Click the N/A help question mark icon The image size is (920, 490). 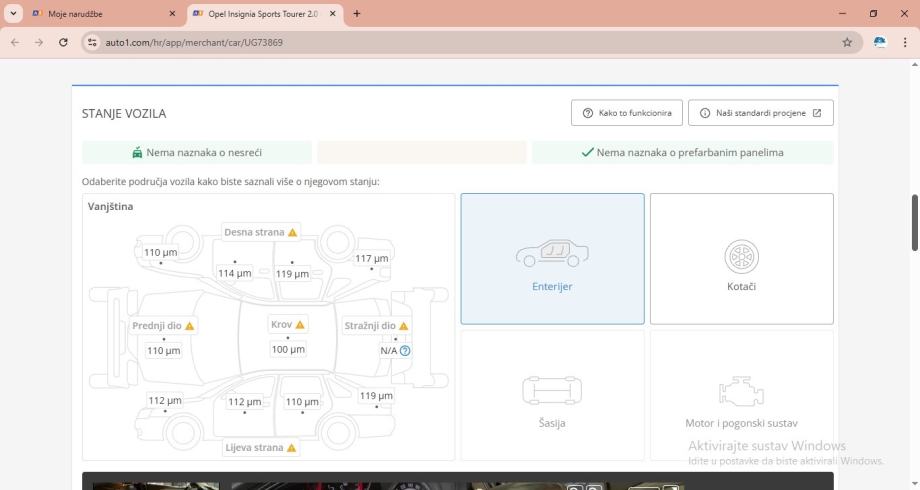click(405, 351)
